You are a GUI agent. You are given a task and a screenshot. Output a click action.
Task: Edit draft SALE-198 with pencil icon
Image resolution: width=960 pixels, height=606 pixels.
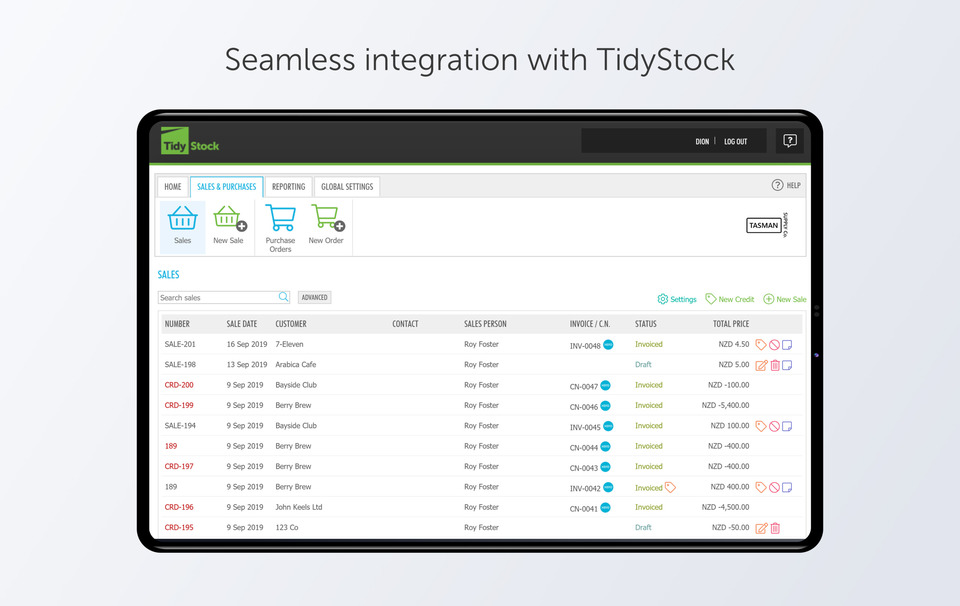(761, 365)
